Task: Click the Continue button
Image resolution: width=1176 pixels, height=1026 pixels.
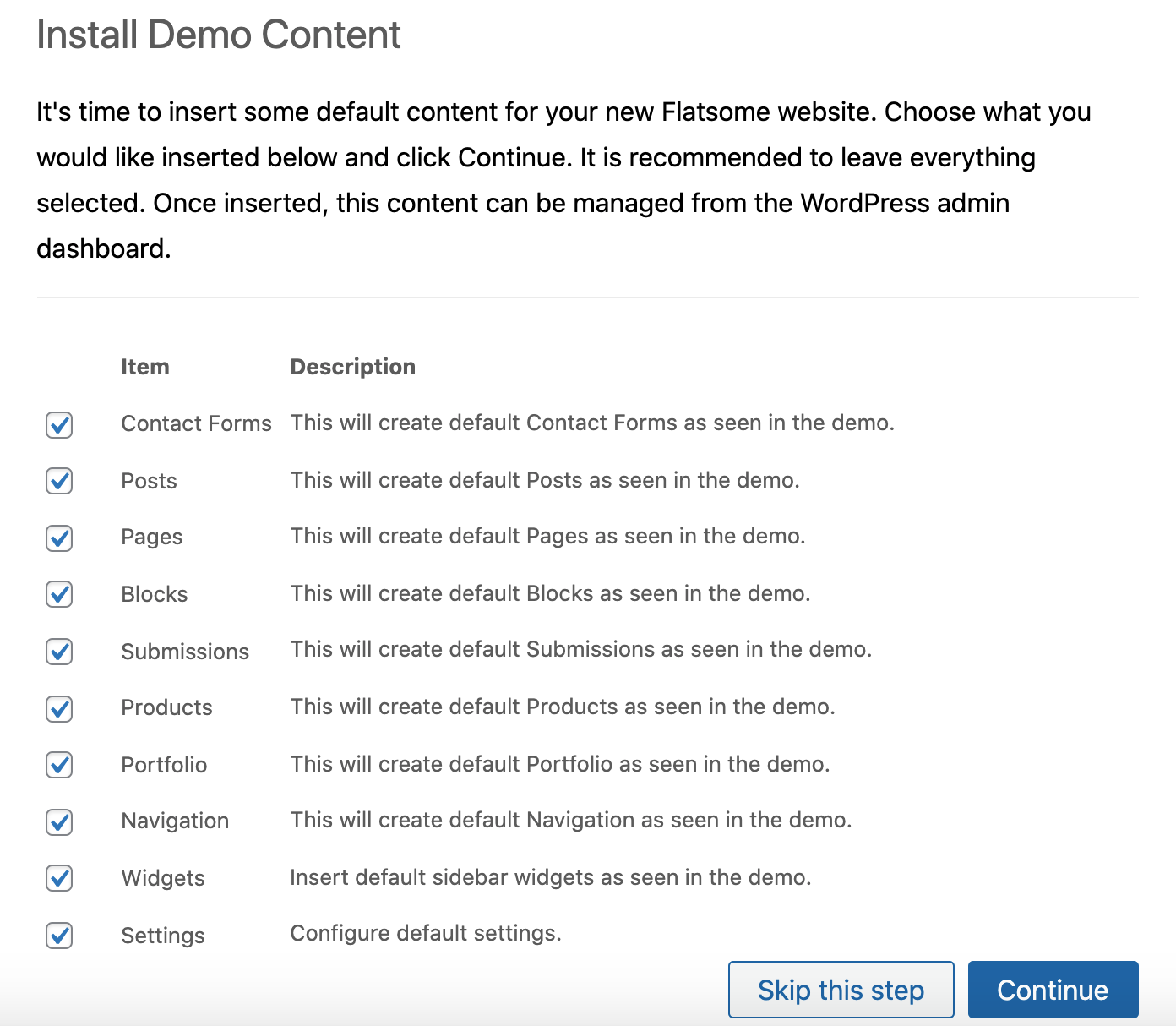Action: click(x=1053, y=990)
